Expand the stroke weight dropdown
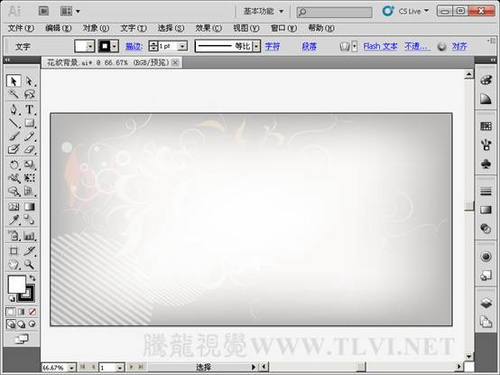This screenshot has width=500, height=375. tap(182, 46)
